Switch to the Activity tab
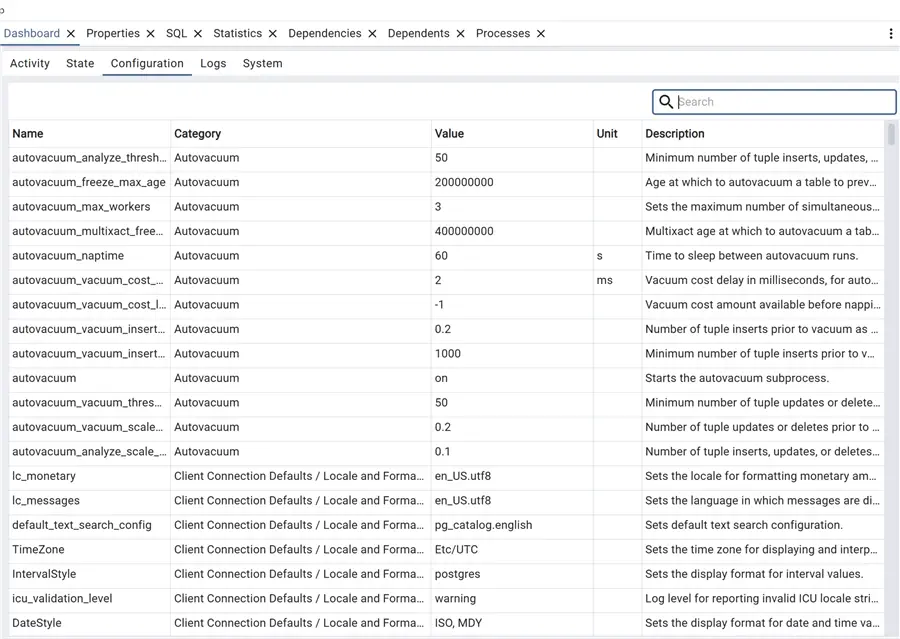The width and height of the screenshot is (900, 639). 29,63
